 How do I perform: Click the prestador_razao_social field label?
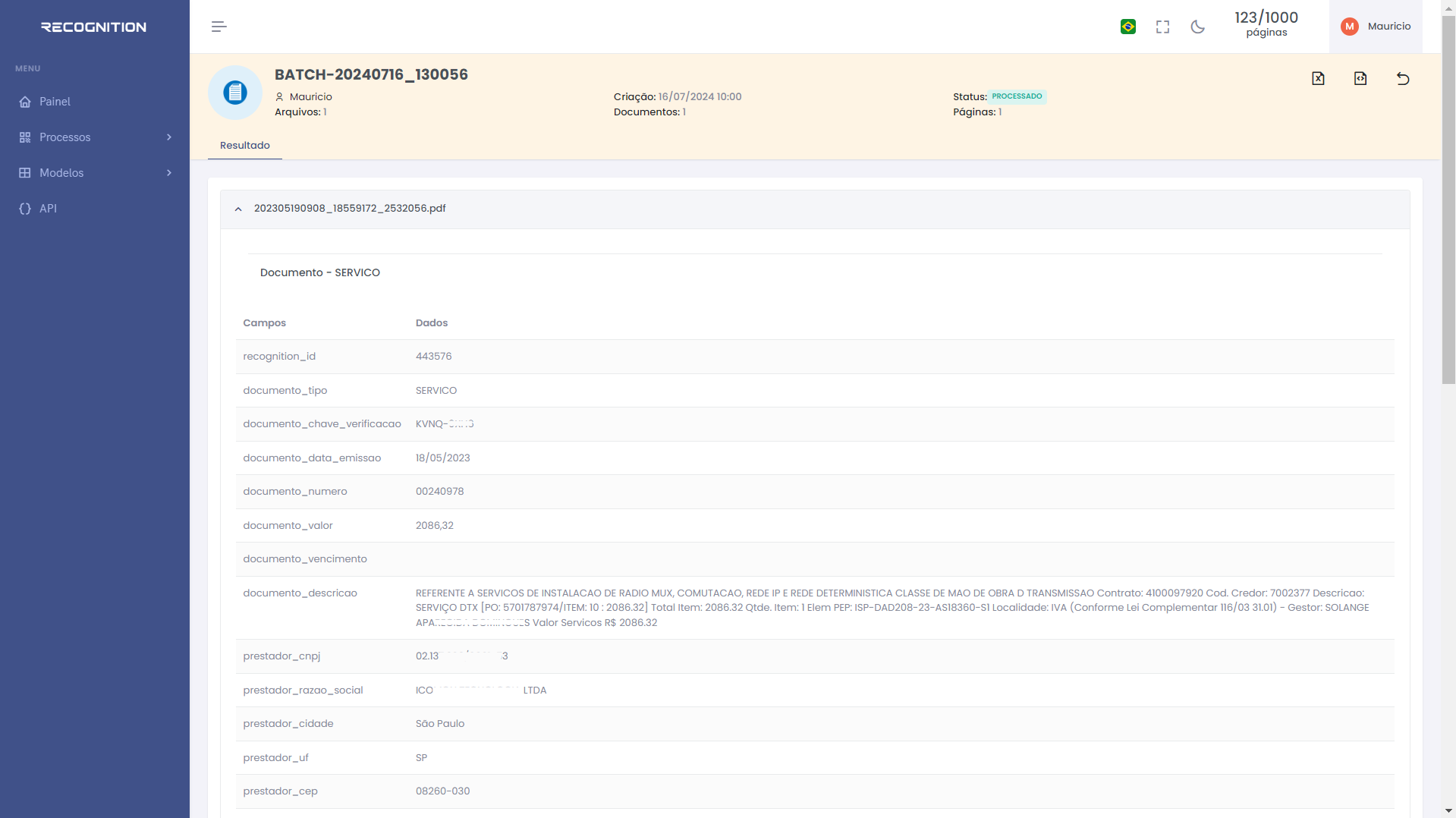(303, 691)
